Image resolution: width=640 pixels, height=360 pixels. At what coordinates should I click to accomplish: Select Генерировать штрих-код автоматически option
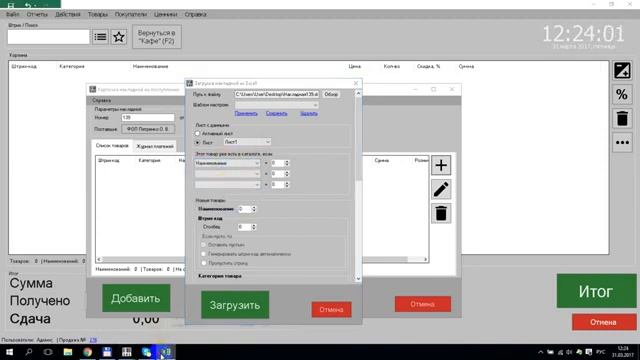[203, 254]
